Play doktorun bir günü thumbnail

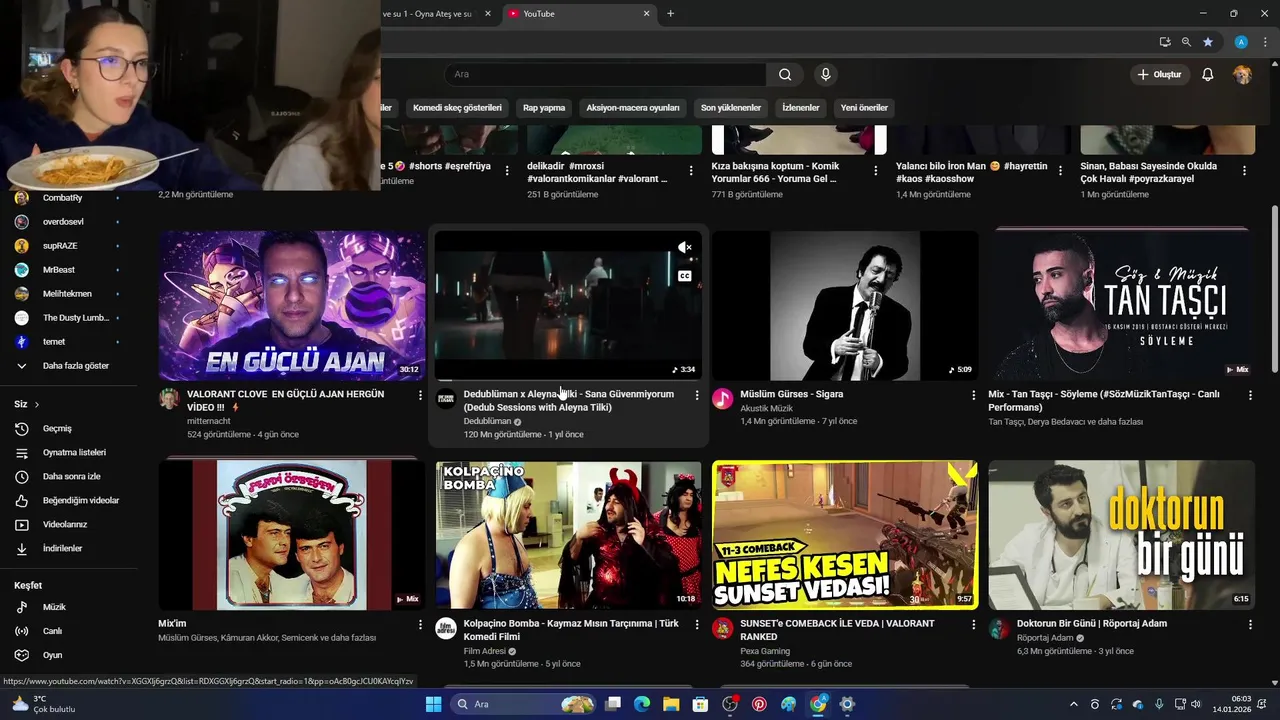[1121, 535]
